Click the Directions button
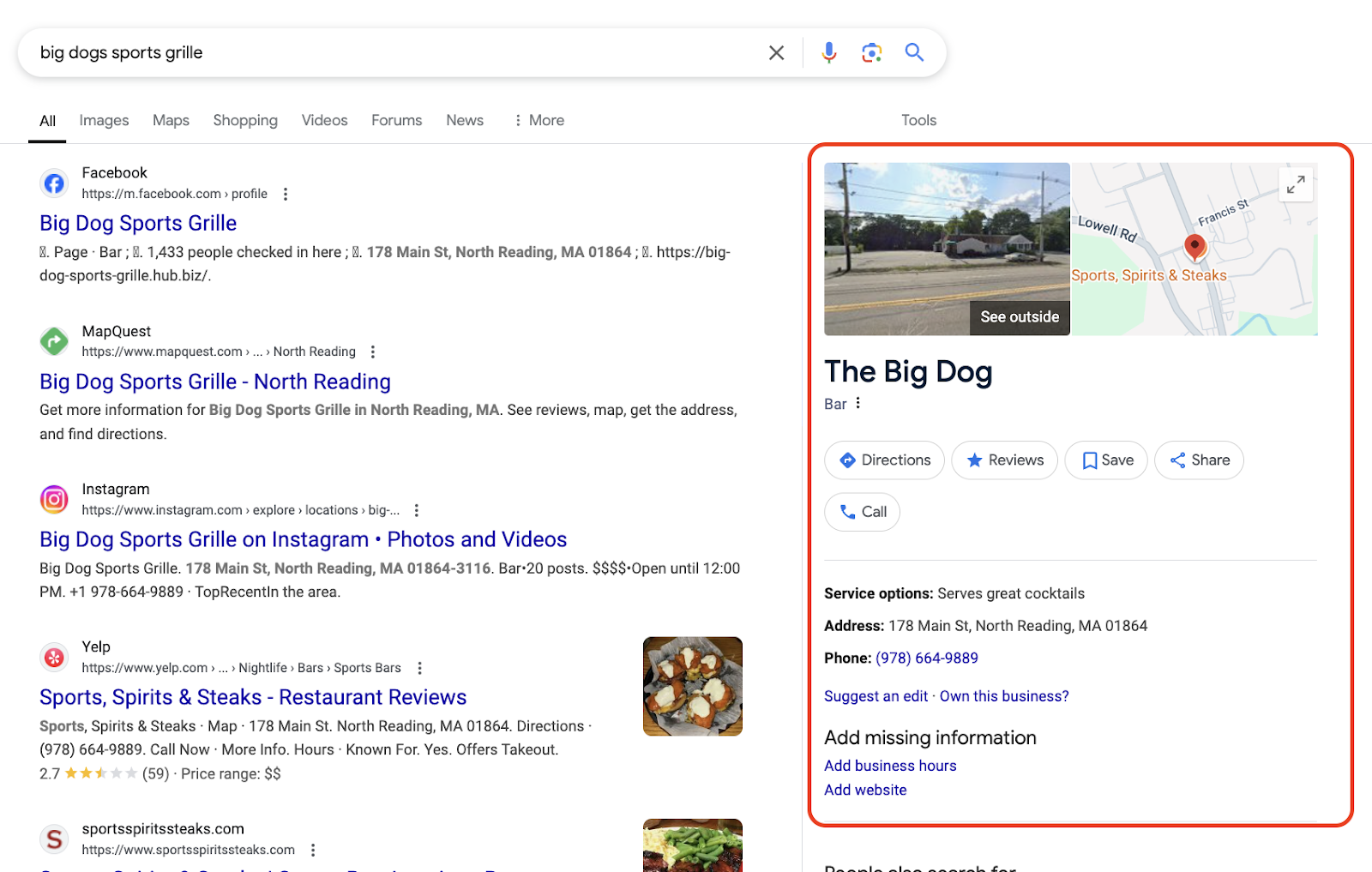The height and width of the screenshot is (872, 1372). [x=884, y=460]
